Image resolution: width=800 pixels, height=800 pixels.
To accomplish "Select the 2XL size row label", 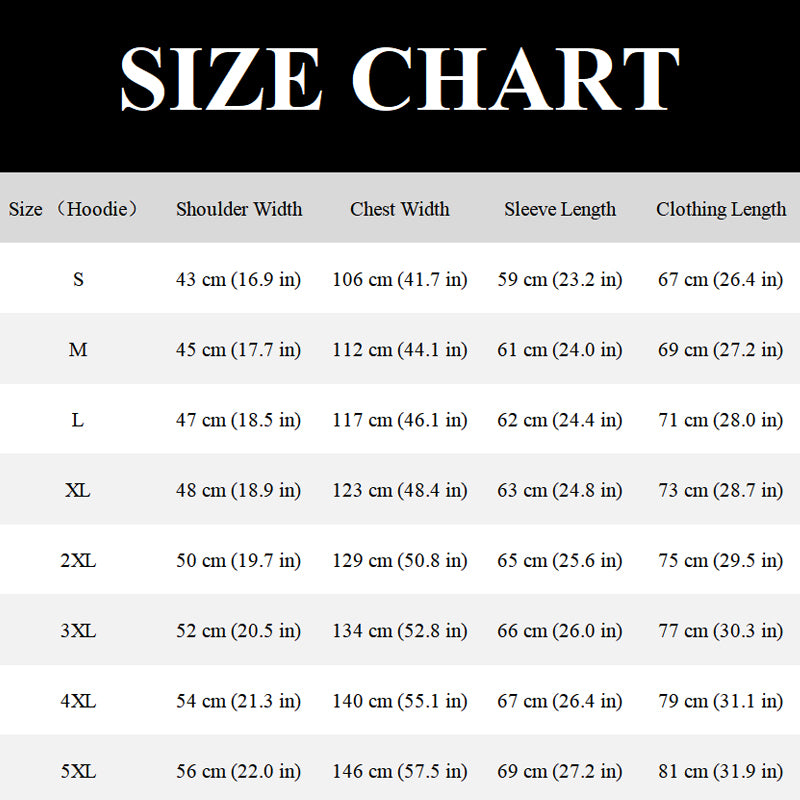I will coord(78,561).
